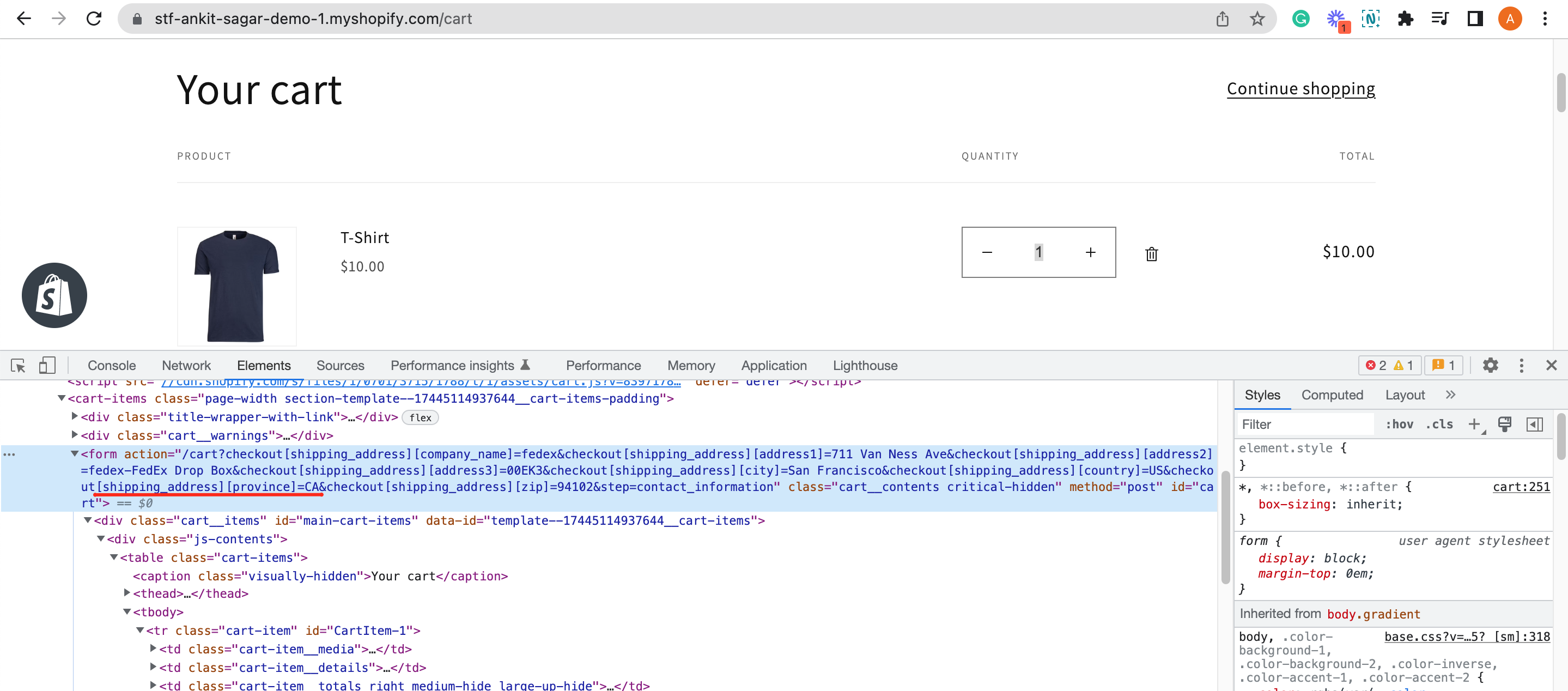Open the orange profile avatar
The height and width of the screenshot is (691, 1568).
(x=1510, y=19)
